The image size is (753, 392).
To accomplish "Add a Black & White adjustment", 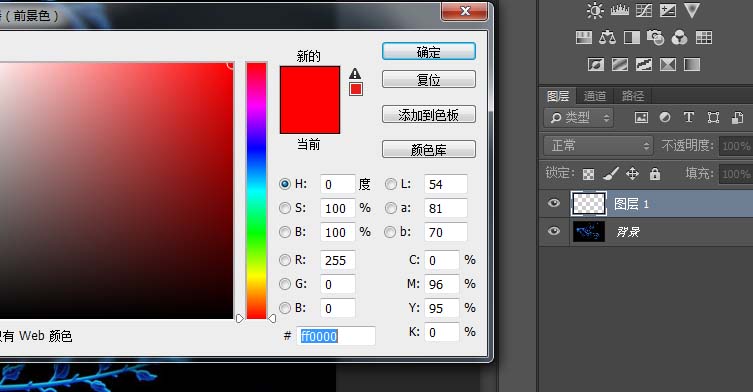I will [632, 37].
